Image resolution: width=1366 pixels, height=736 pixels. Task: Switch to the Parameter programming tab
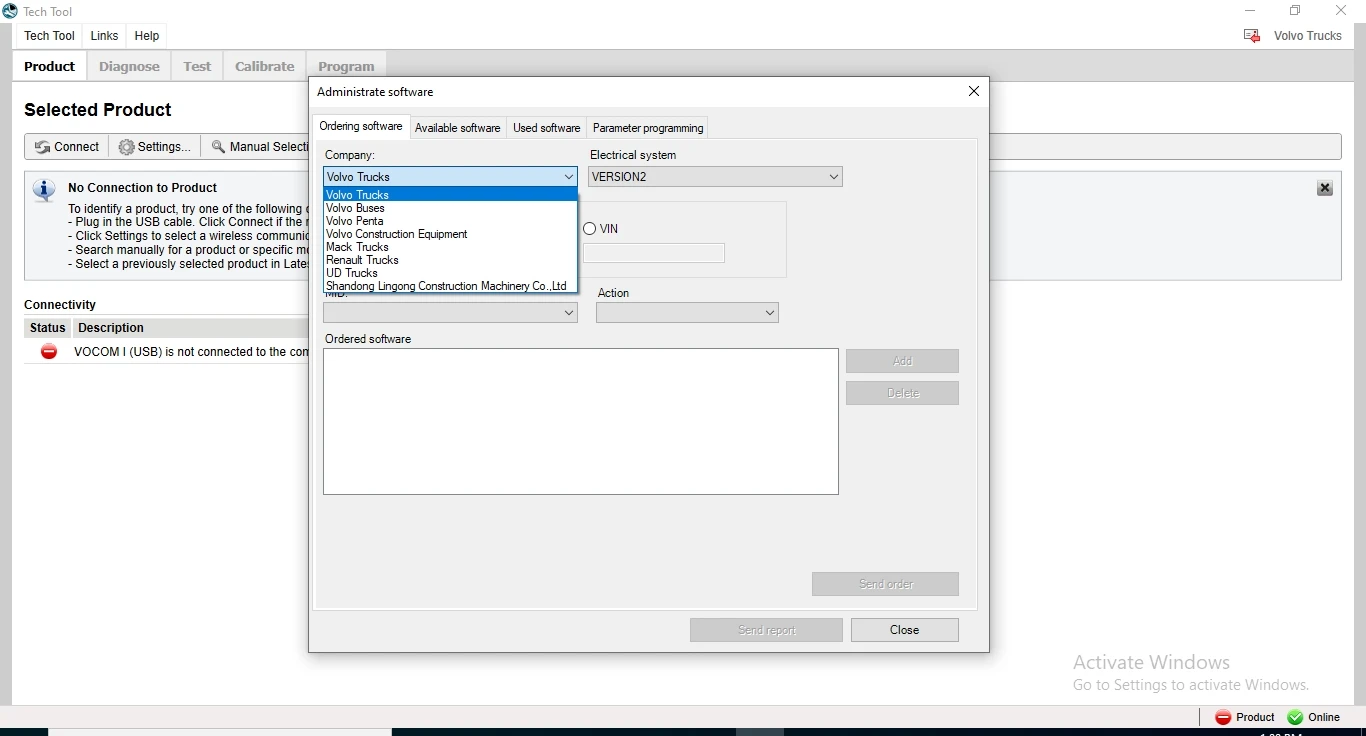click(x=647, y=128)
